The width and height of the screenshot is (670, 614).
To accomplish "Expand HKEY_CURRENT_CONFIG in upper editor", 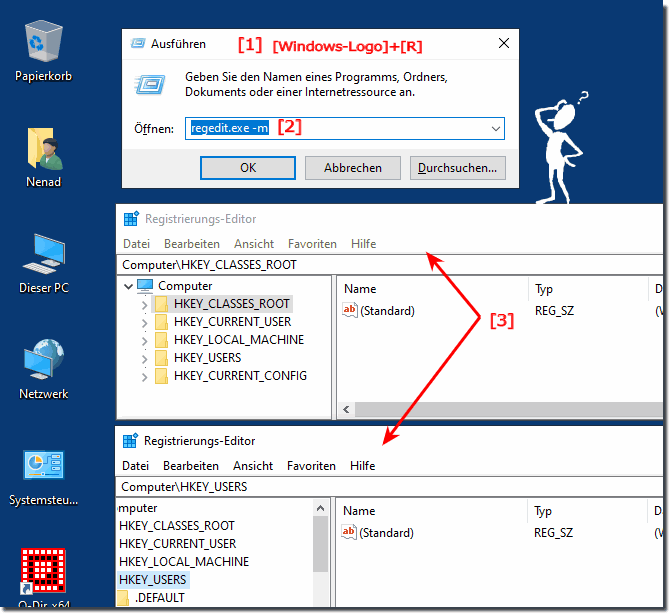I will (x=144, y=377).
